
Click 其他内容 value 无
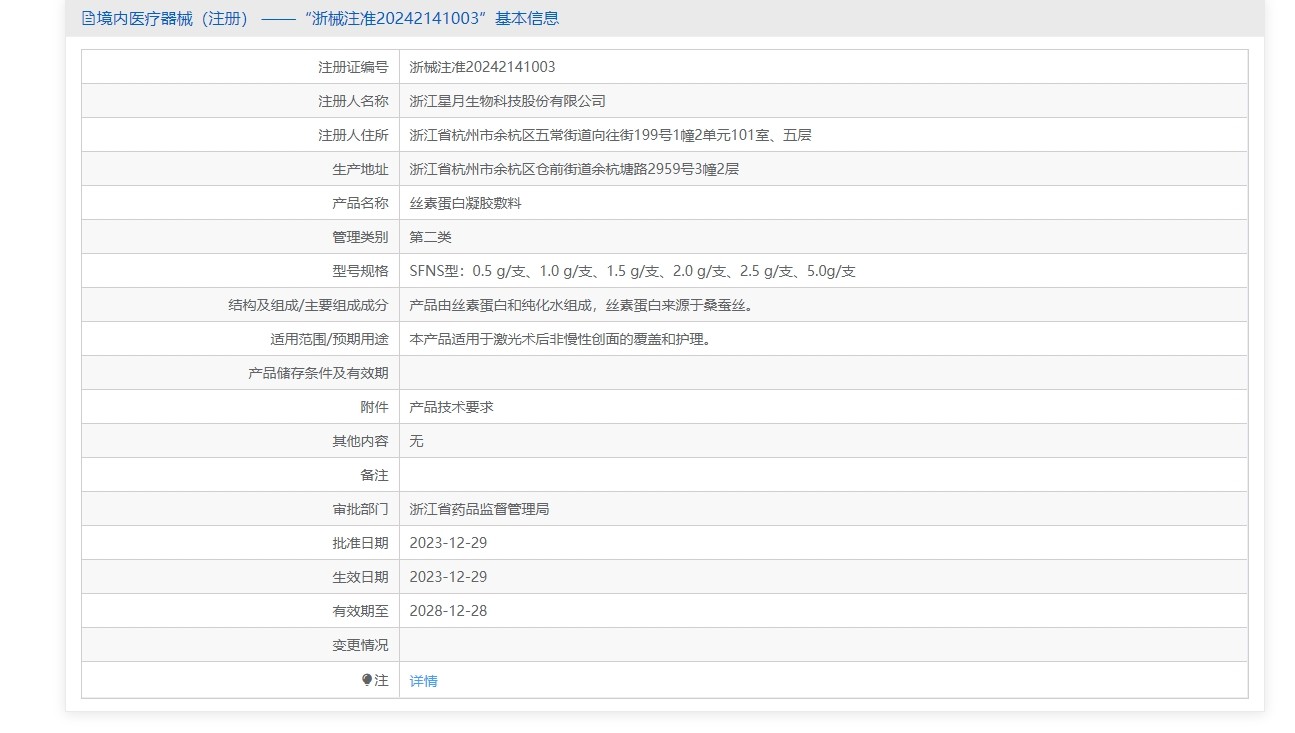(x=417, y=441)
